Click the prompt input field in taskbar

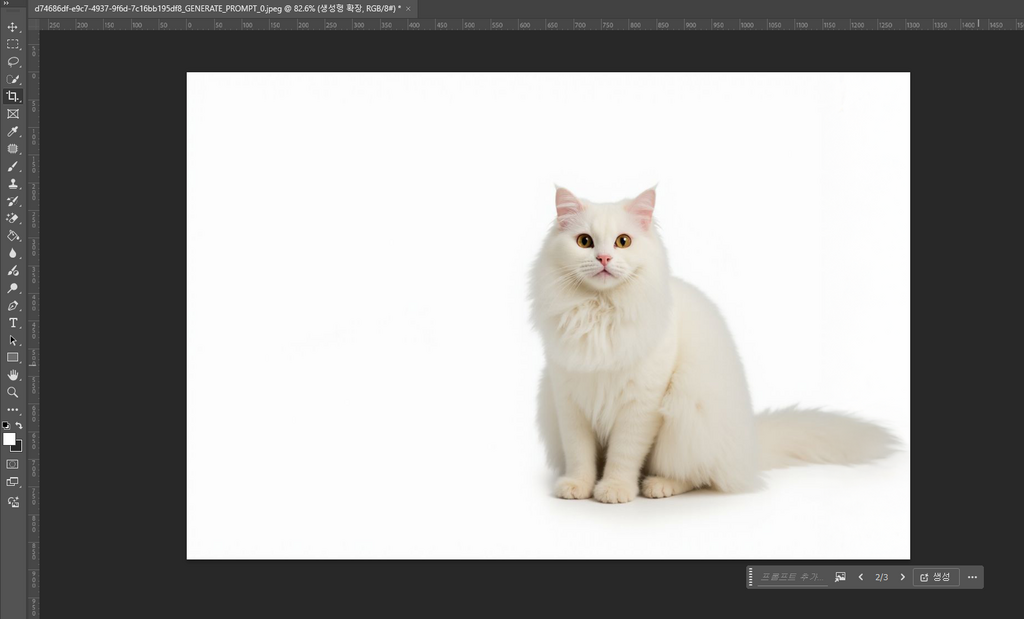point(792,577)
